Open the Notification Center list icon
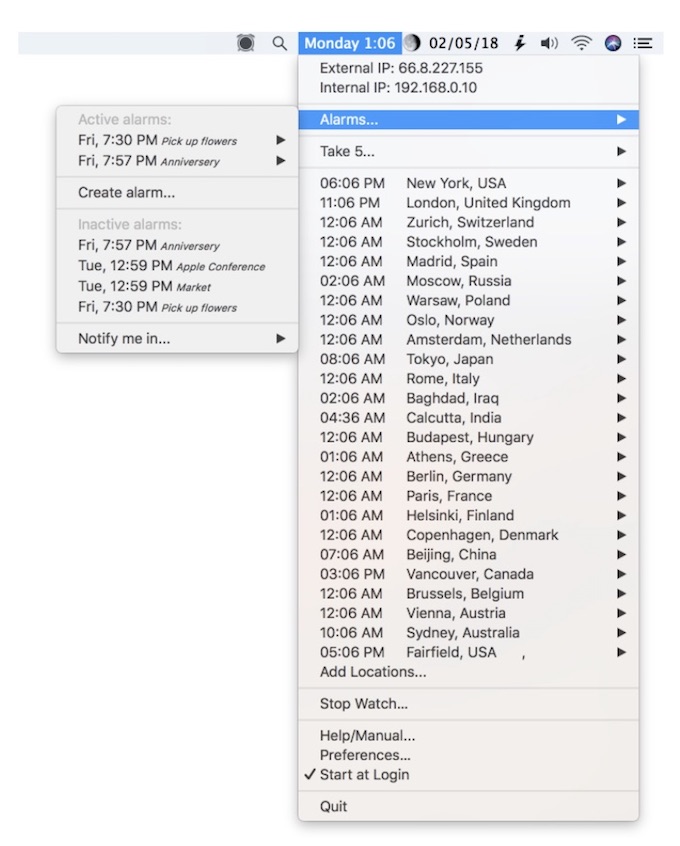Screen dimensions: 680x846 [643, 43]
